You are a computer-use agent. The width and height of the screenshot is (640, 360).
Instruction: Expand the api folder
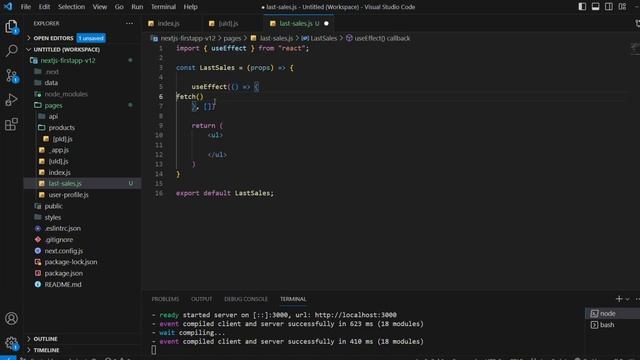tap(53, 116)
